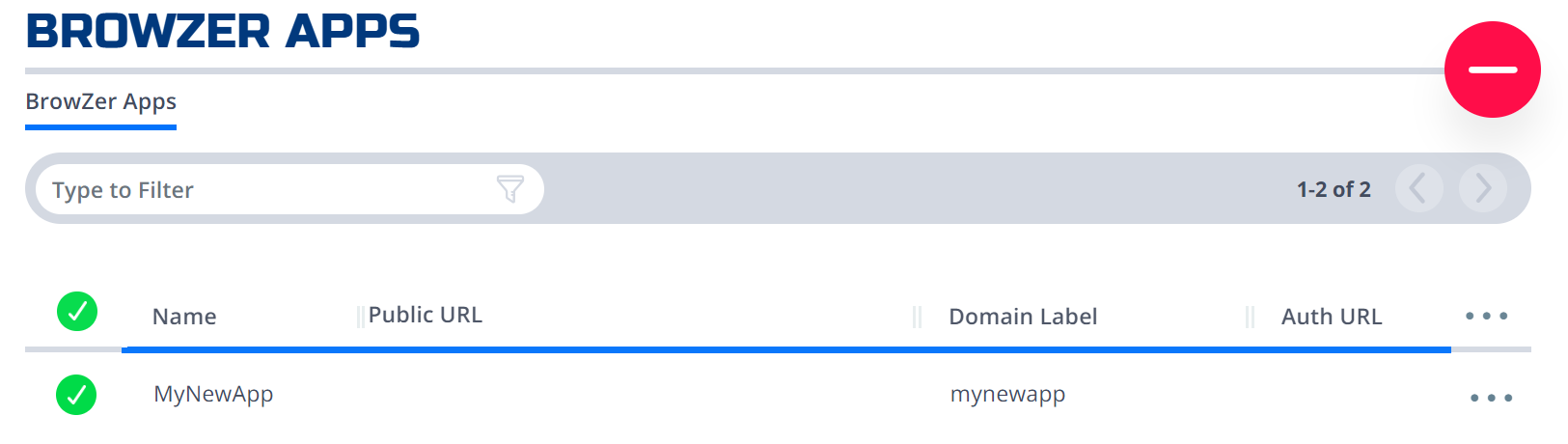Click the 1-2 of 2 page count
Screen dimensions: 1568x444
click(1334, 189)
